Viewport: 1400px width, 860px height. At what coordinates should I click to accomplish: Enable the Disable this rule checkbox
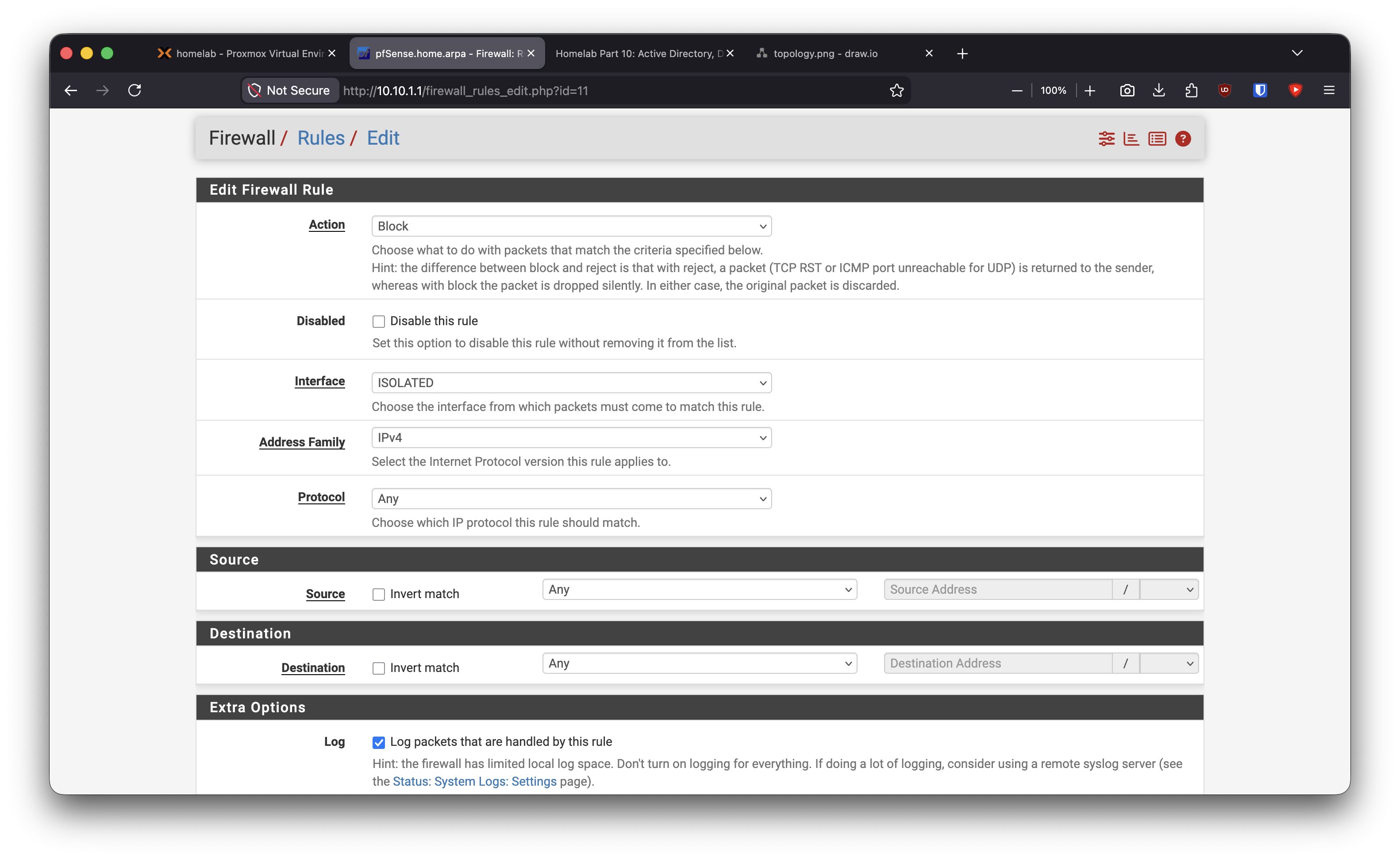[378, 321]
